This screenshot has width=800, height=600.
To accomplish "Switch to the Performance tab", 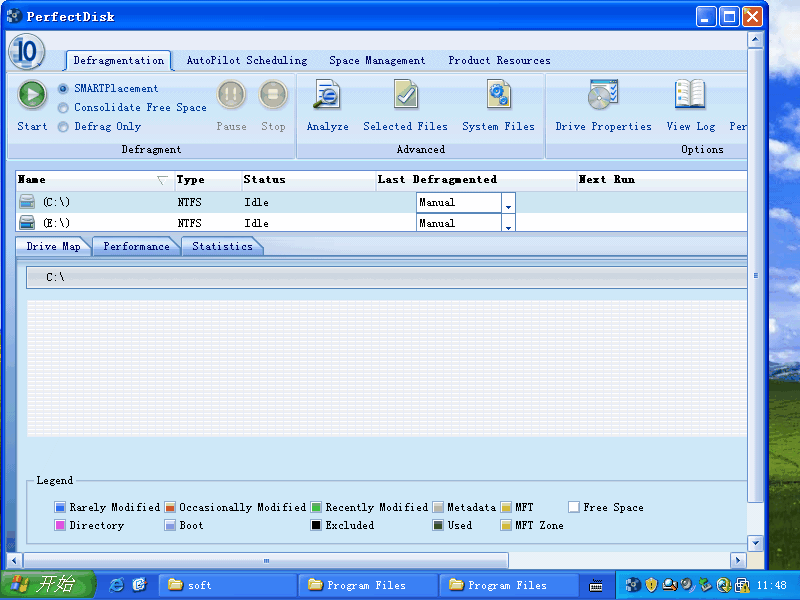I will 136,247.
